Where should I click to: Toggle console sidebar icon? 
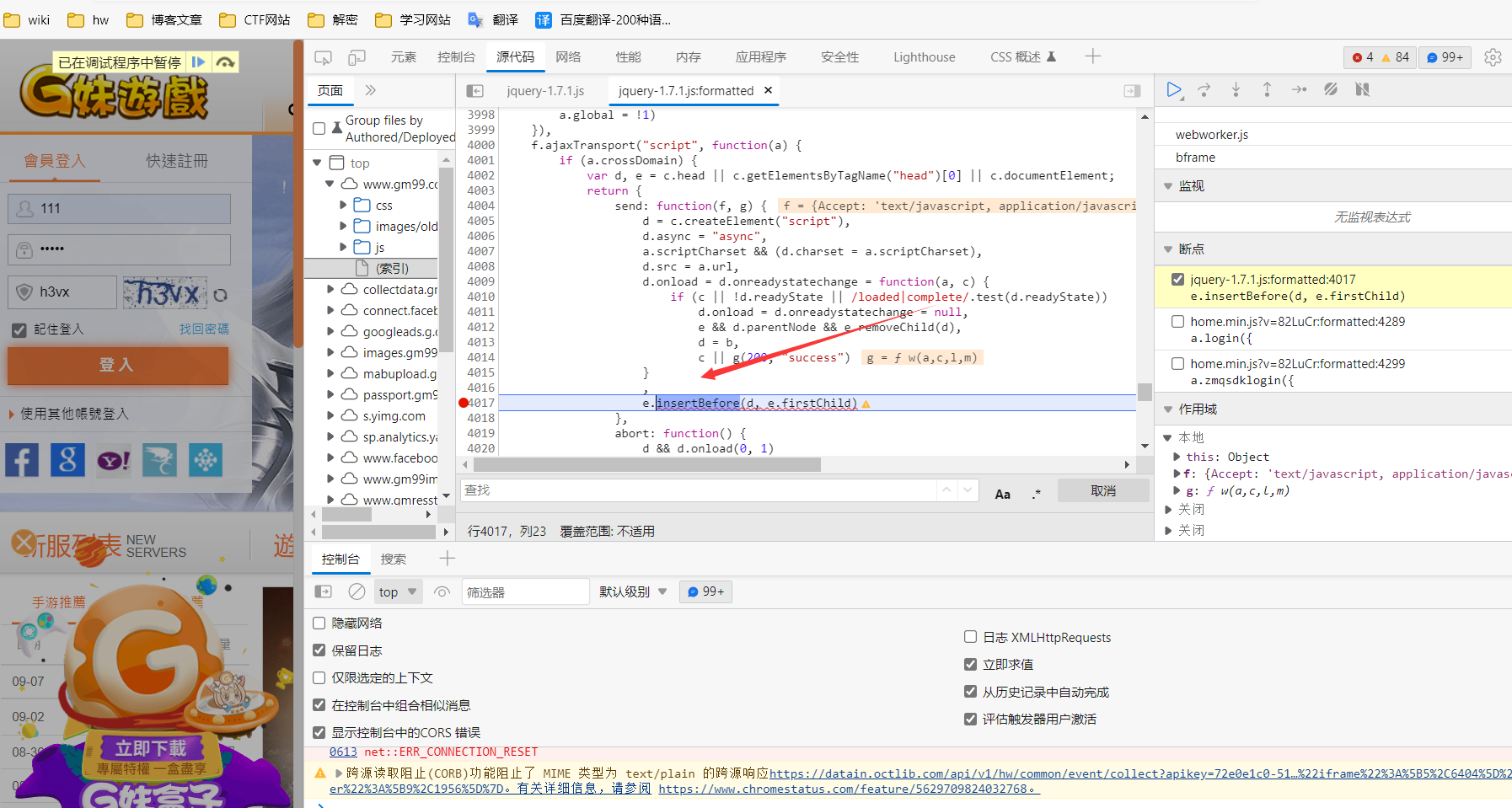[x=324, y=591]
